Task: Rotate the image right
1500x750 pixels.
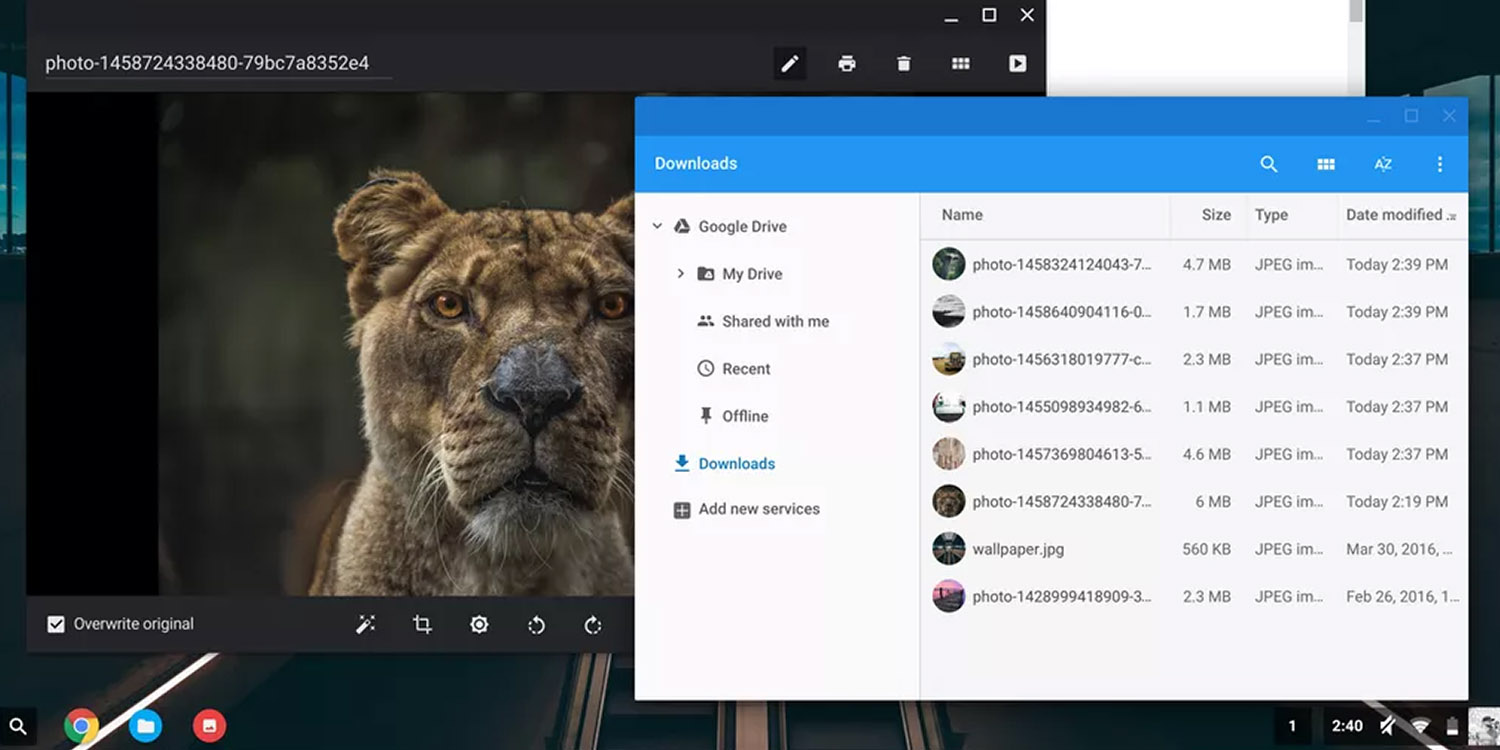Action: (x=593, y=625)
